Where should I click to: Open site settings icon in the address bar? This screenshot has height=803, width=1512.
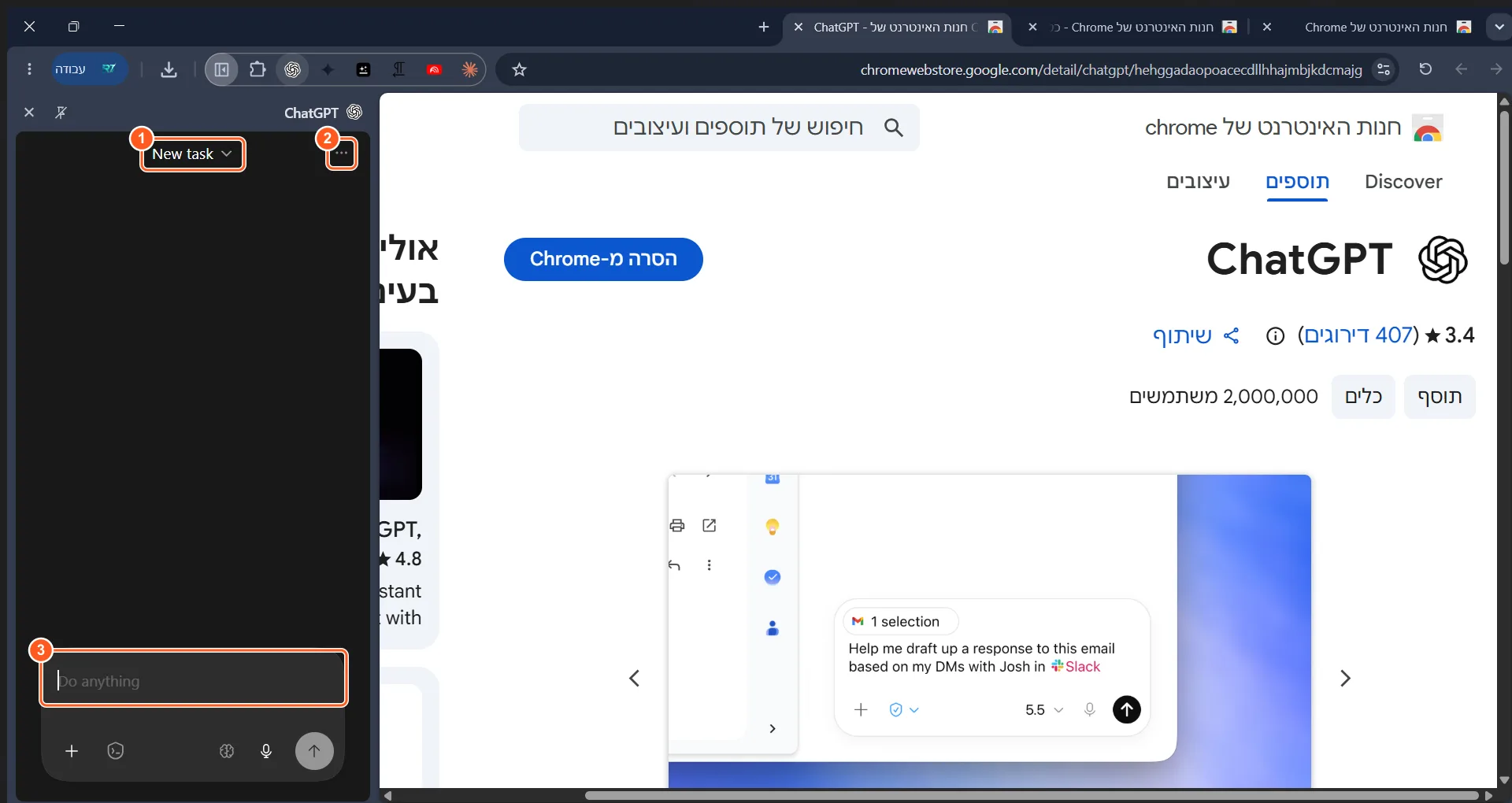click(x=1384, y=70)
